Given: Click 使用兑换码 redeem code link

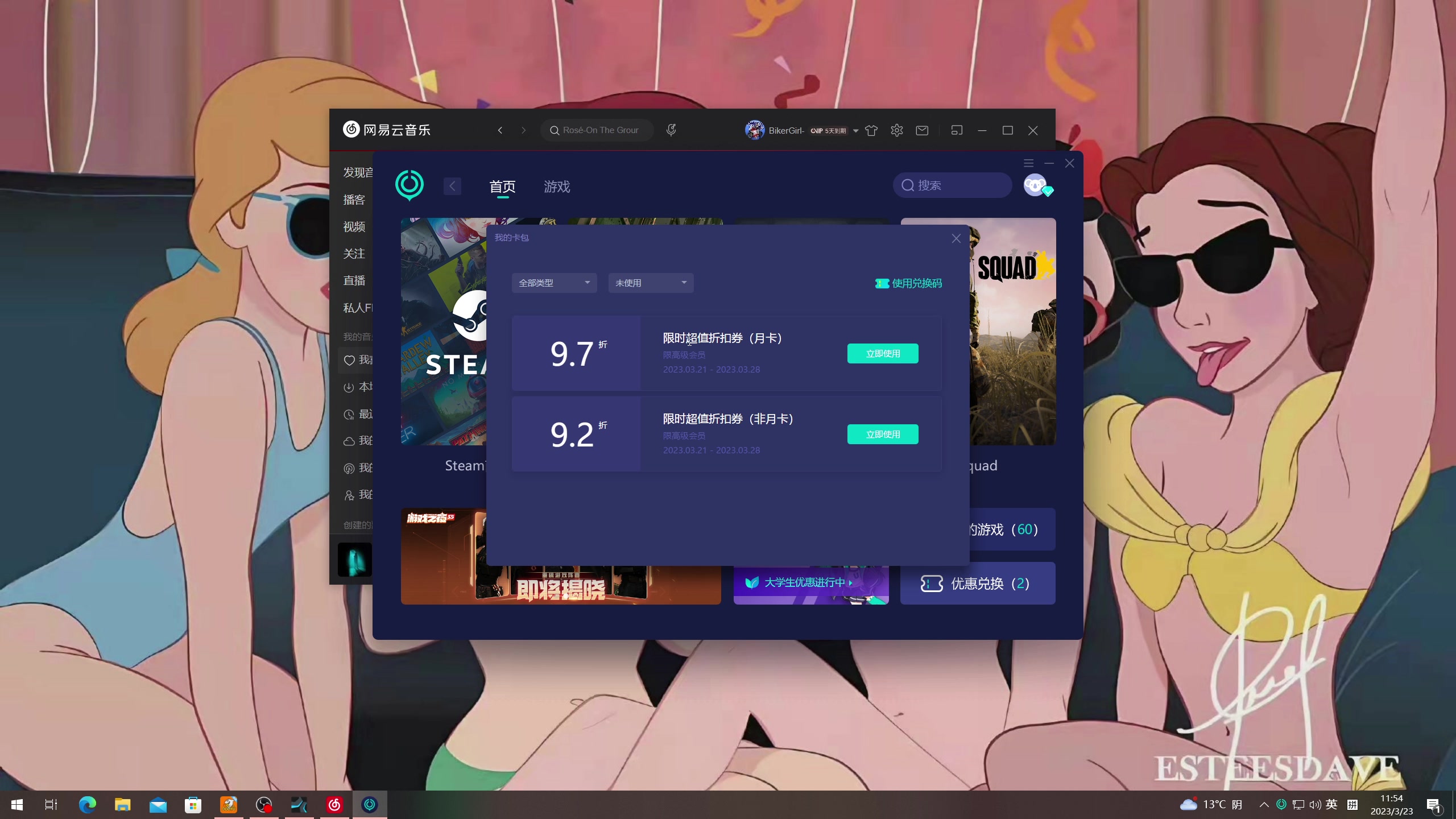Looking at the screenshot, I should click(x=908, y=283).
